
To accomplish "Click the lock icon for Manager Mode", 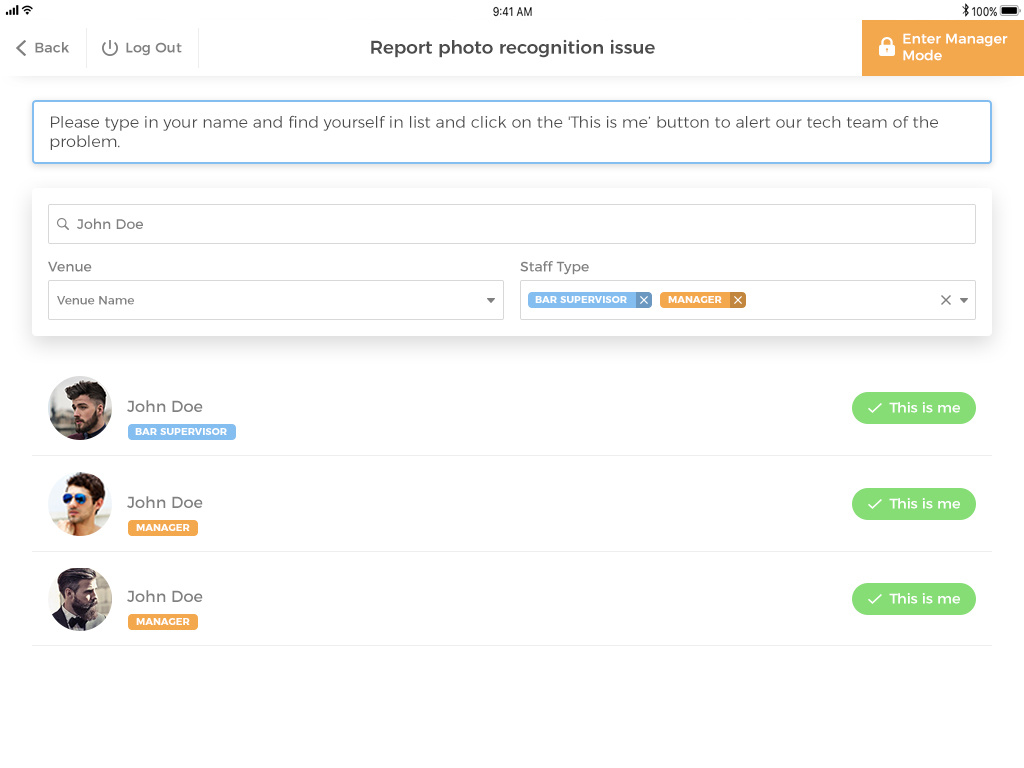I will (886, 47).
